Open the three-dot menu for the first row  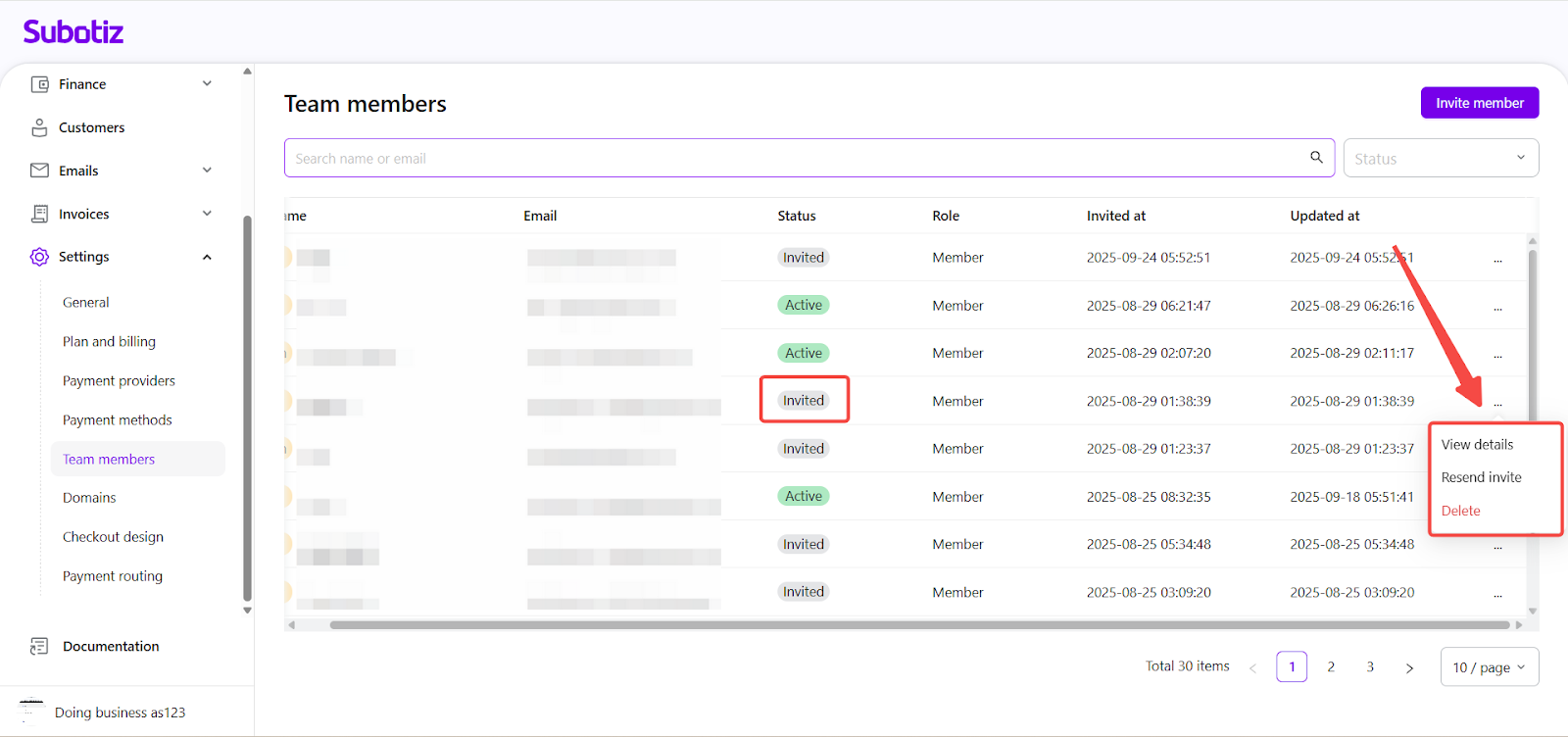tap(1497, 260)
